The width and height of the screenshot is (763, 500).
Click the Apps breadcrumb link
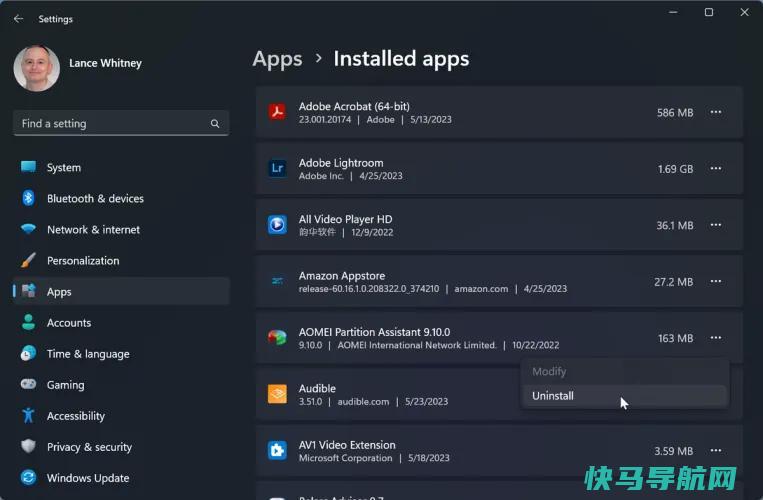277,60
